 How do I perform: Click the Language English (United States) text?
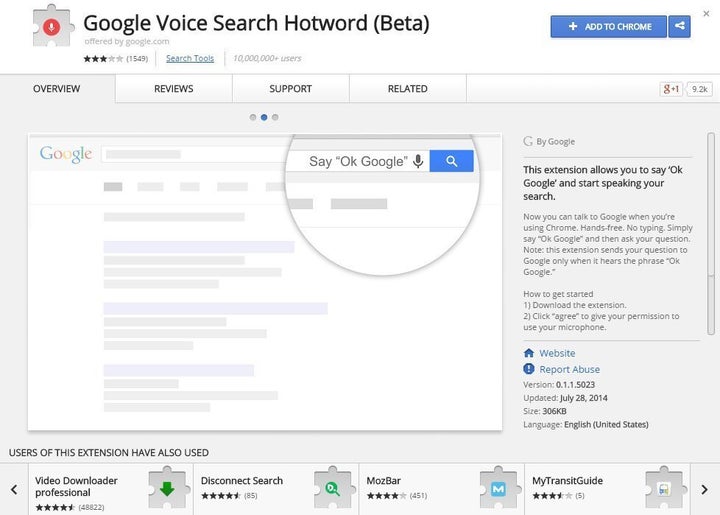[x=585, y=425]
